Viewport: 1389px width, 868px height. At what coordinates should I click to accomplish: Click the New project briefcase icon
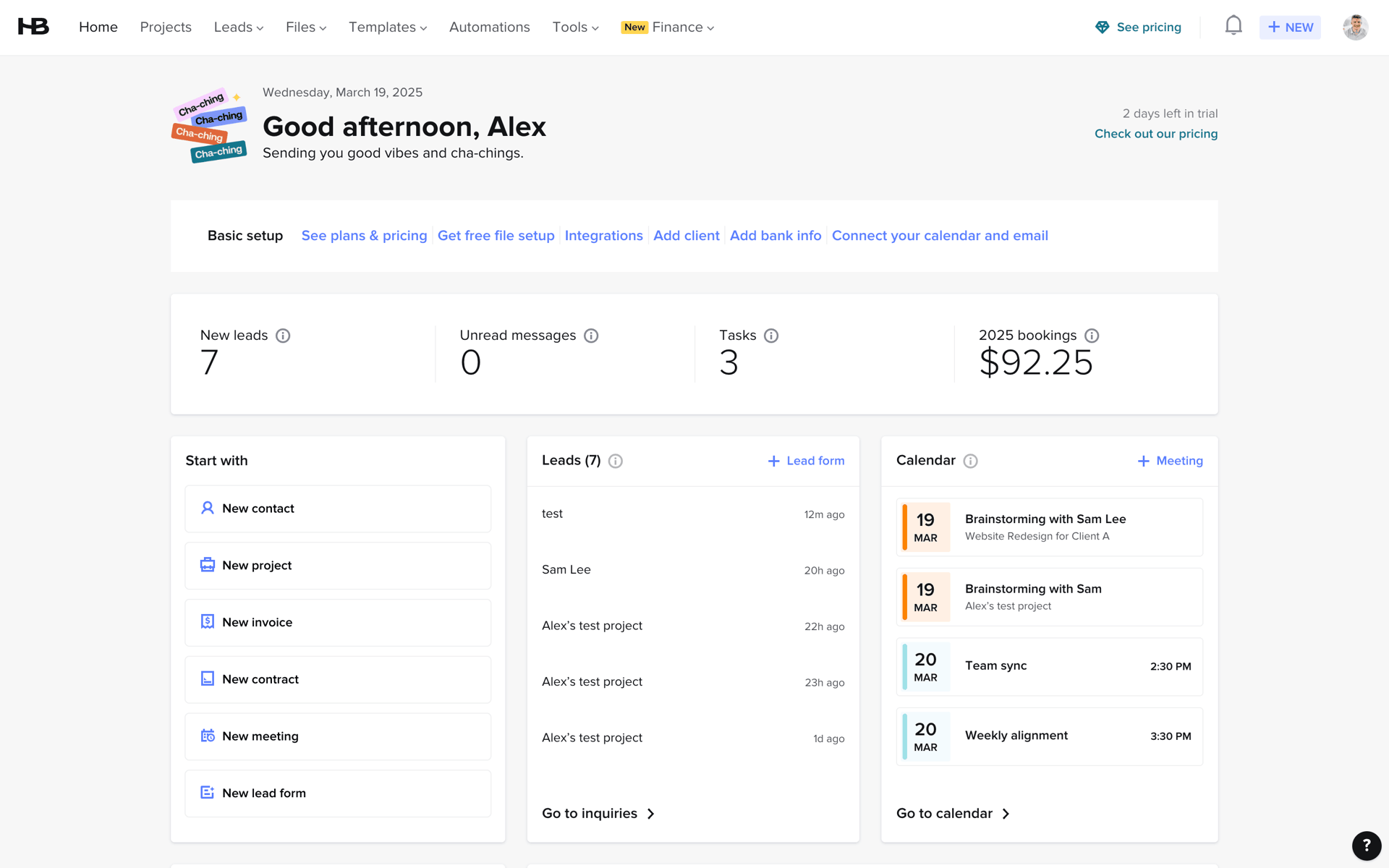pyautogui.click(x=208, y=565)
